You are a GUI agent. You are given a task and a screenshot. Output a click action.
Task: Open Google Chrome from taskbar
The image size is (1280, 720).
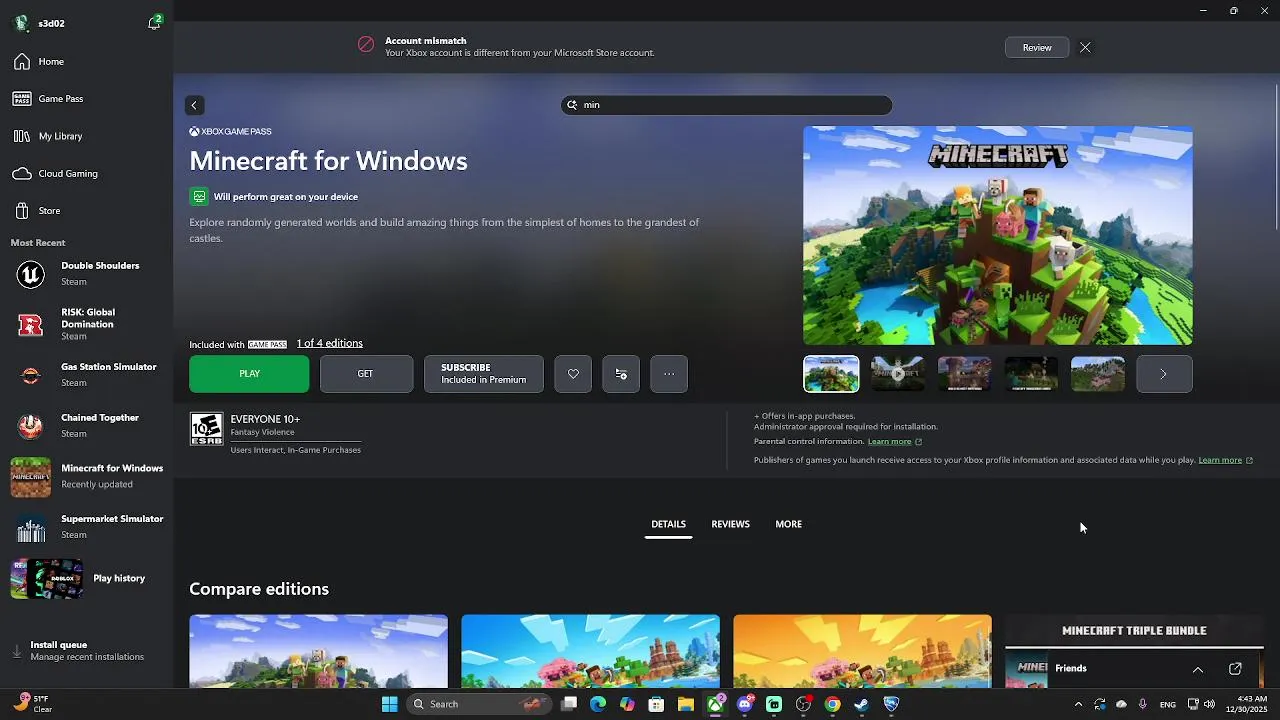[832, 704]
